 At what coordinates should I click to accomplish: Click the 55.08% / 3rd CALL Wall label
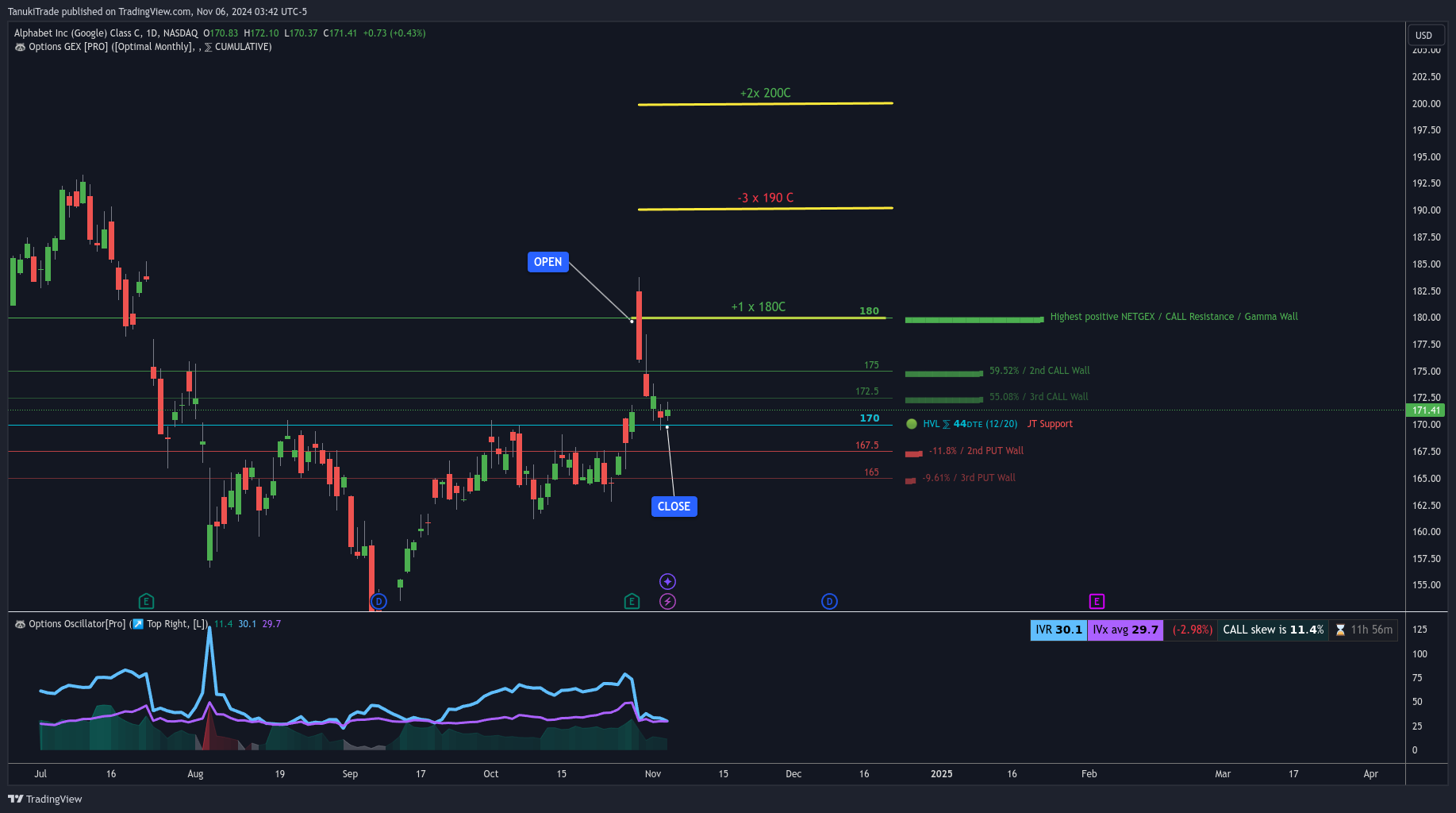click(x=1039, y=397)
